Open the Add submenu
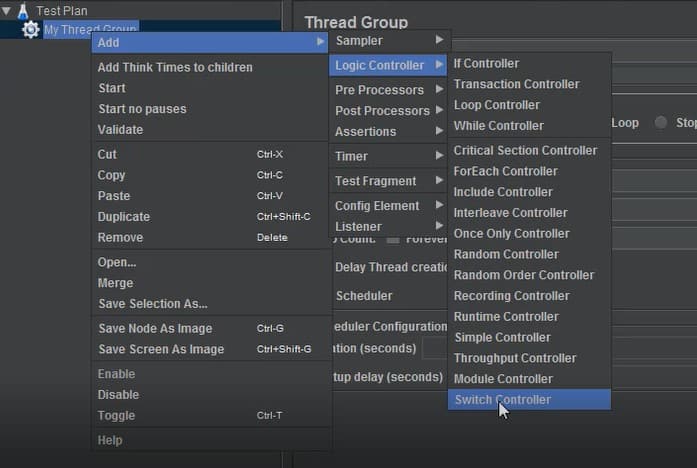Image resolution: width=697 pixels, height=468 pixels. [x=210, y=43]
